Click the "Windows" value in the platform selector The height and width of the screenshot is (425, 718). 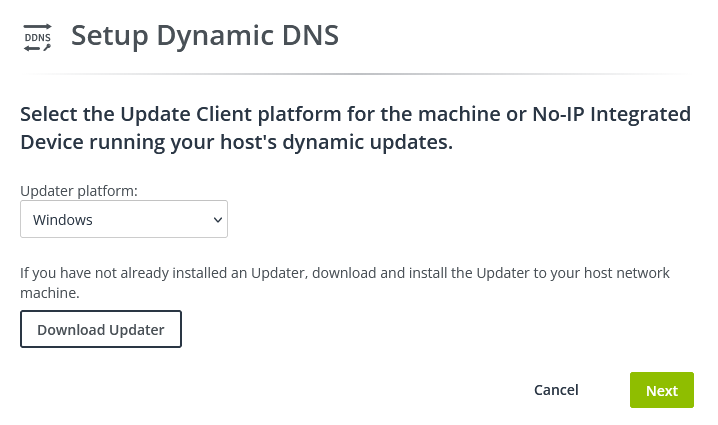pyautogui.click(x=63, y=220)
